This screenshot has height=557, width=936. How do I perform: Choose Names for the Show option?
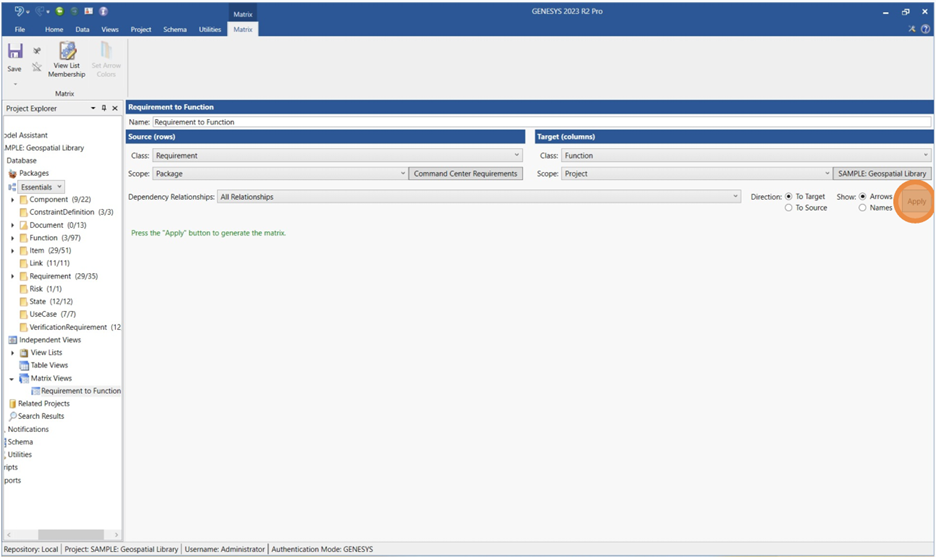[x=863, y=208]
